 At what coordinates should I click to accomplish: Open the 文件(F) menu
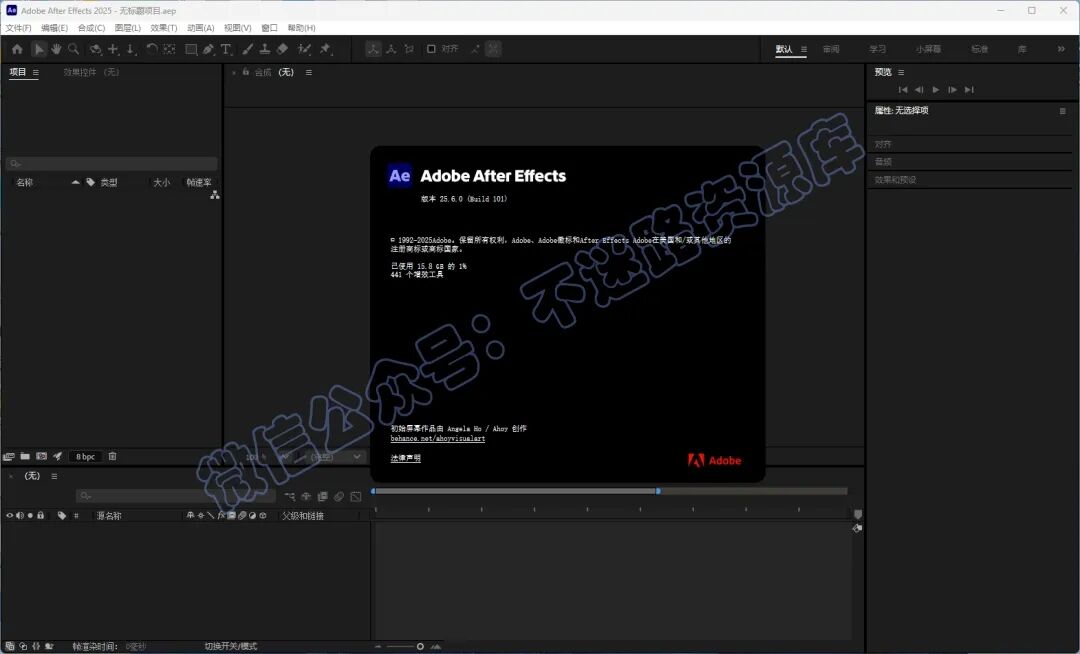(x=19, y=28)
